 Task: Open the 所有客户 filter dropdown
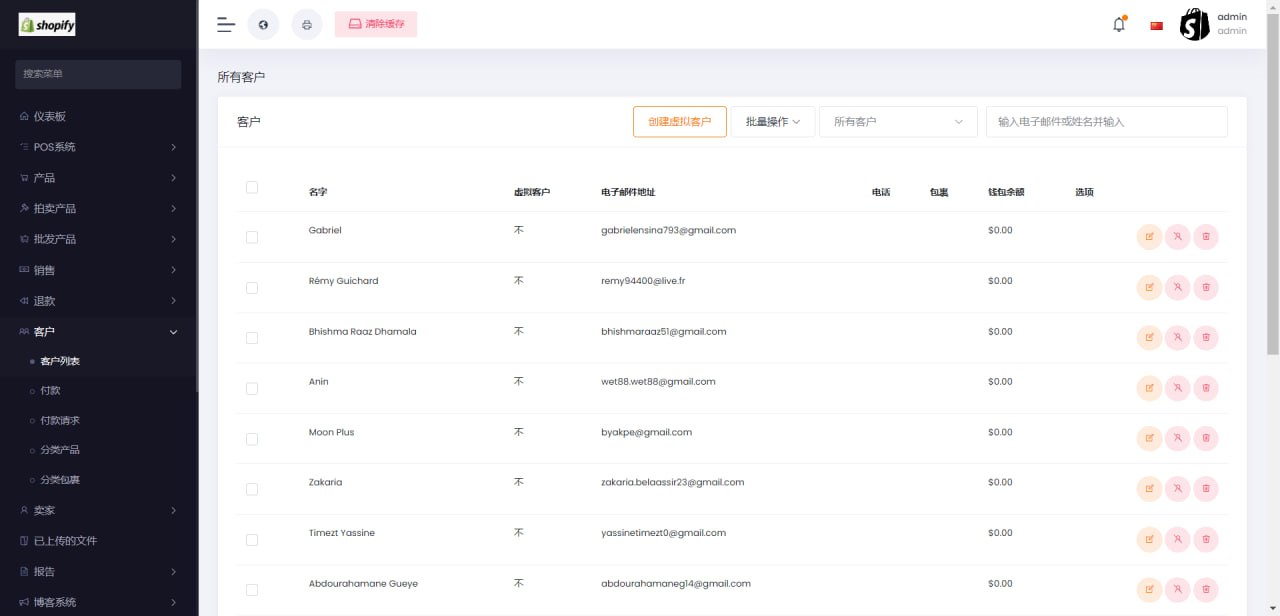tap(898, 122)
